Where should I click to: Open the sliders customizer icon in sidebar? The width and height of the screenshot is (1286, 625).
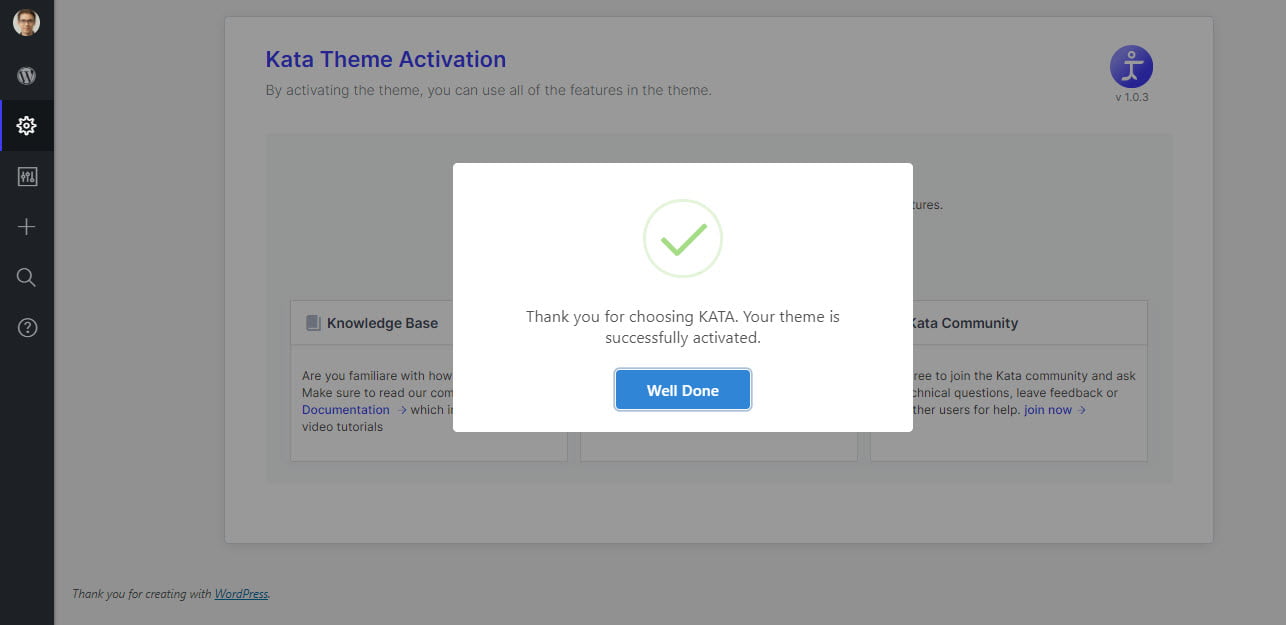[x=27, y=177]
